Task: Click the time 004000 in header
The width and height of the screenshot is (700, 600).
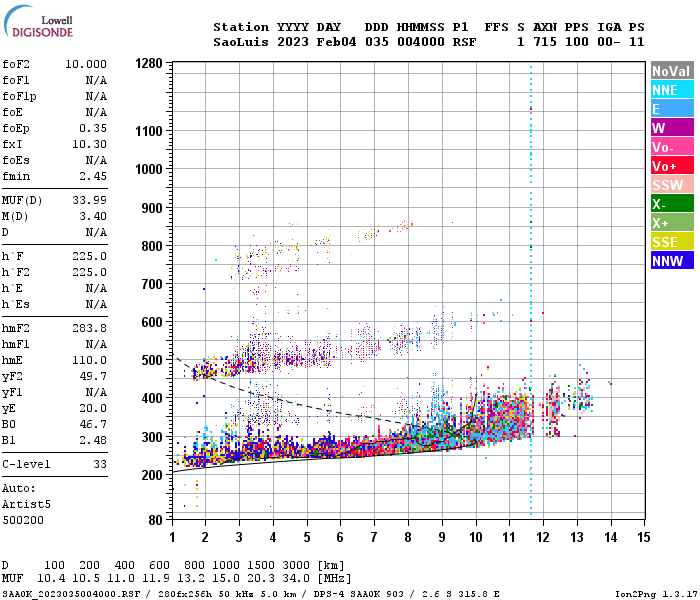Action: click(x=421, y=42)
